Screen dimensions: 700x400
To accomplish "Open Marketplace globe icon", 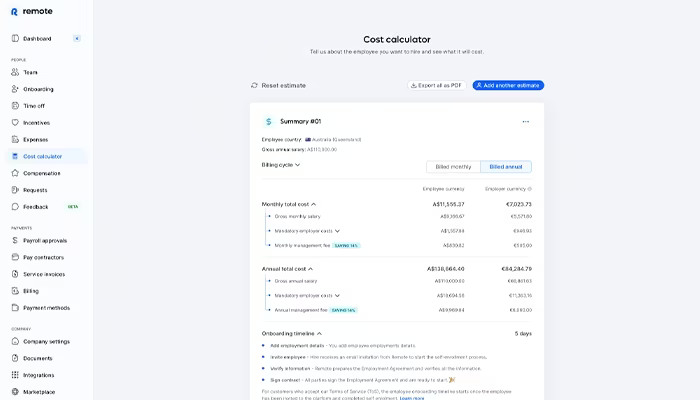I will point(15,392).
